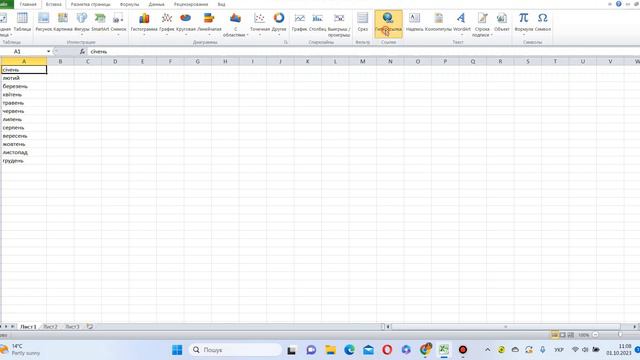Viewport: 640px width, 360px height.
Task: Open the Символ dialog
Action: click(542, 22)
